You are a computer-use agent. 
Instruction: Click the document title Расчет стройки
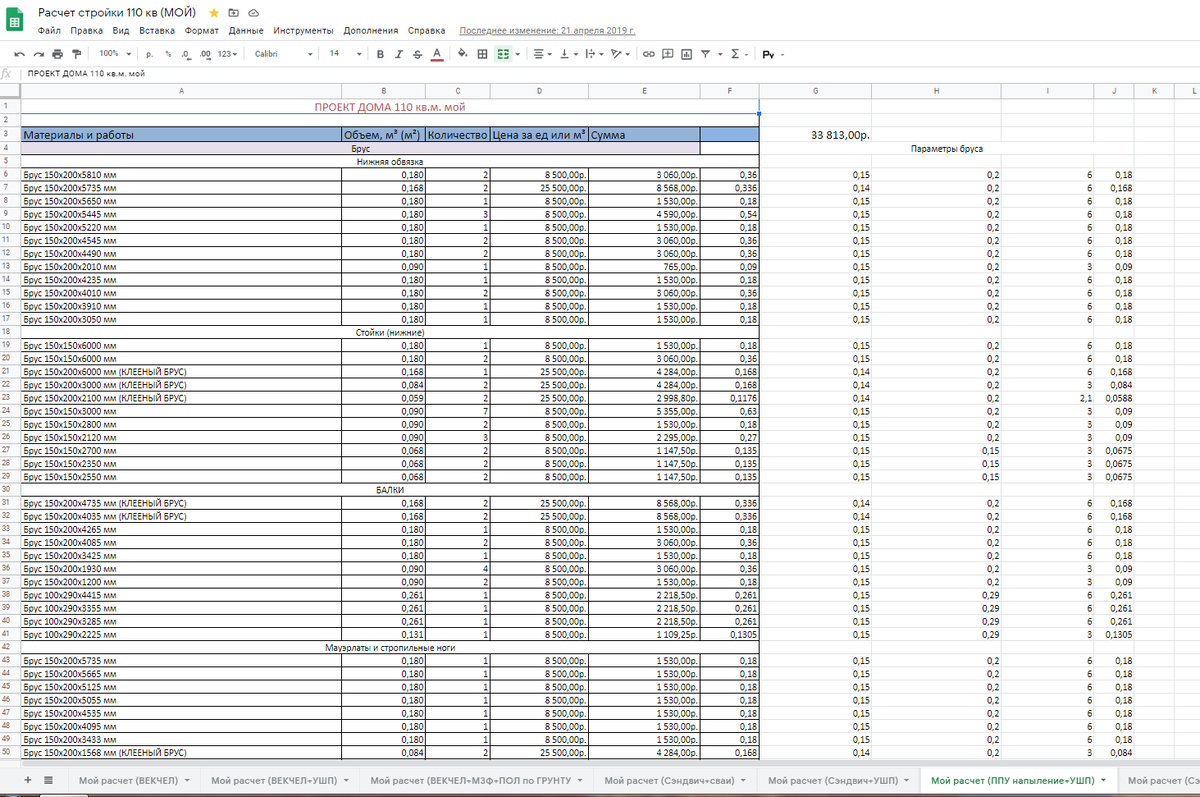pyautogui.click(x=118, y=13)
